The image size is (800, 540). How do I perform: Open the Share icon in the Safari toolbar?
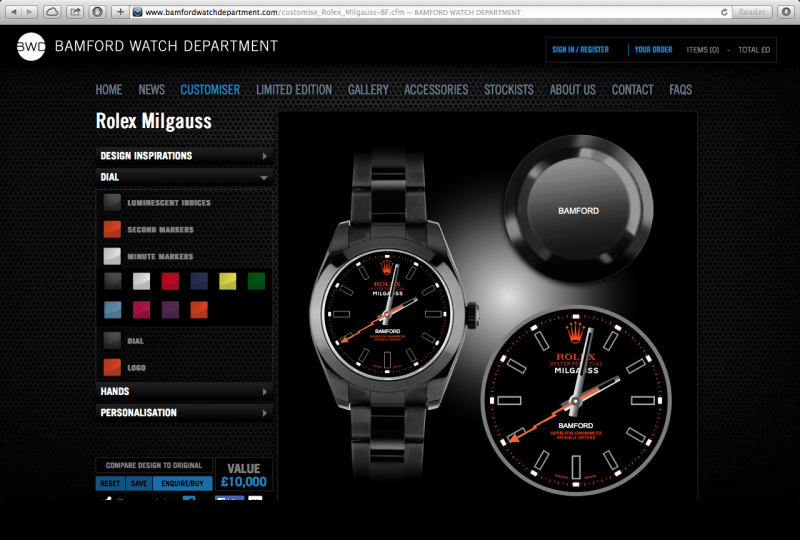(x=75, y=12)
